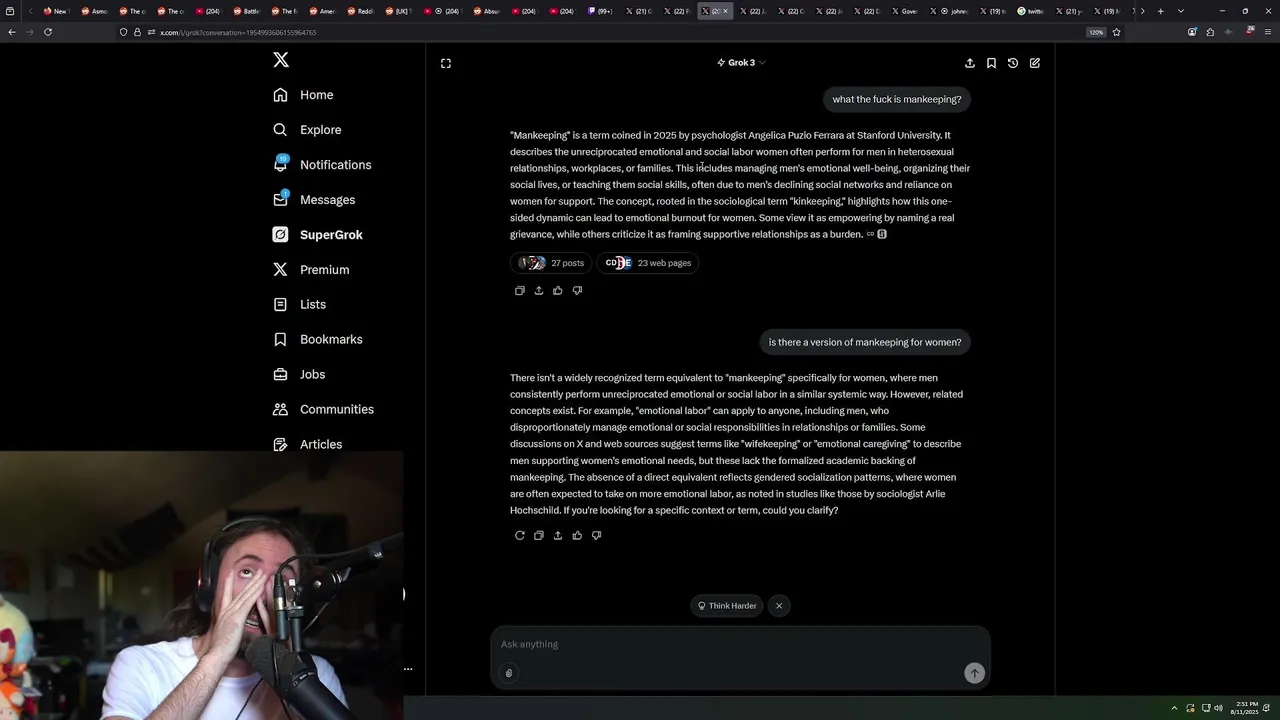Click the user message 'what the fuck is mankeeping?'

[897, 99]
